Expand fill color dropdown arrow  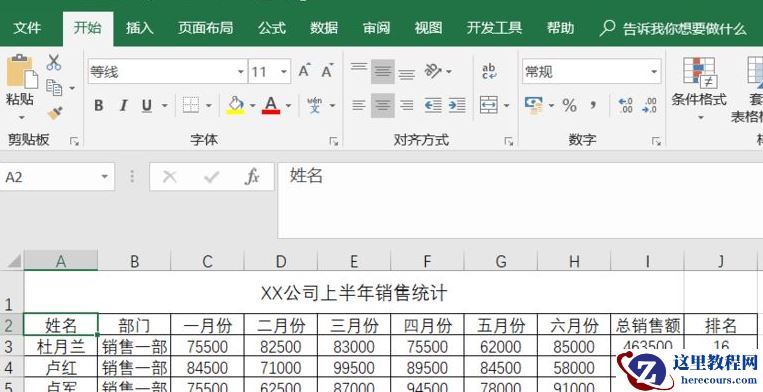tap(252, 106)
